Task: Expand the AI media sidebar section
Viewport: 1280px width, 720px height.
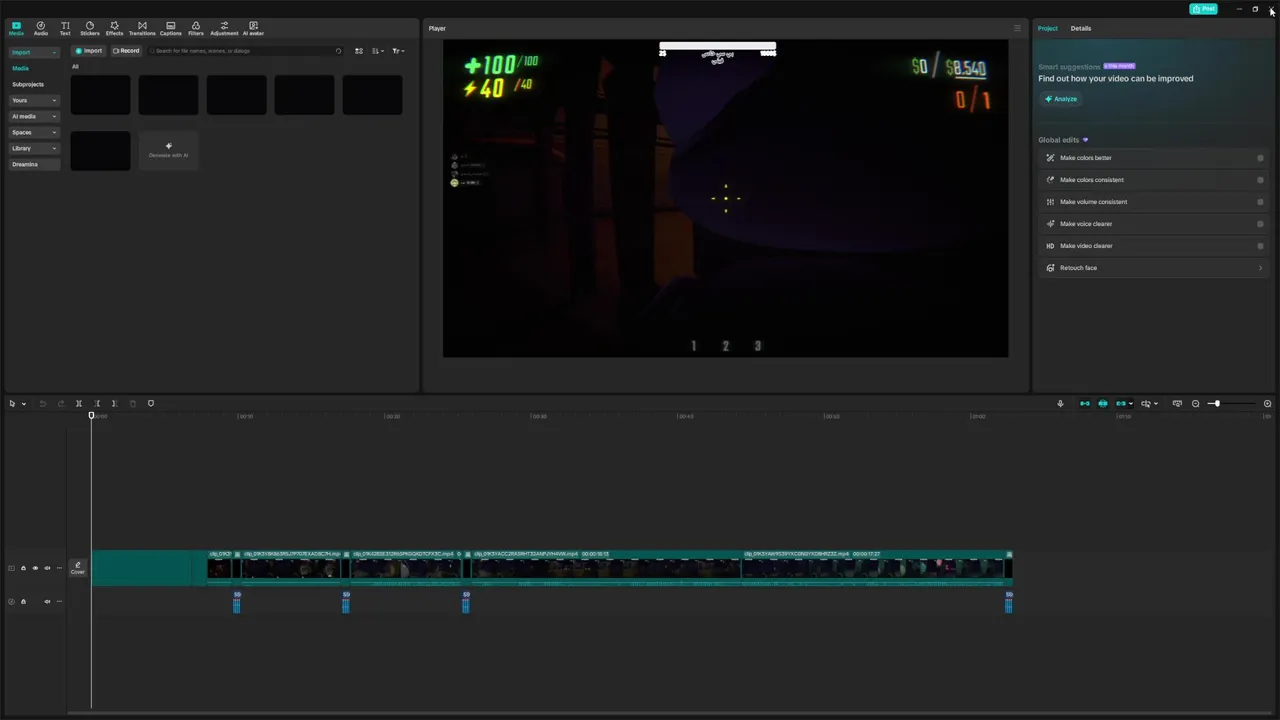Action: [x=34, y=116]
